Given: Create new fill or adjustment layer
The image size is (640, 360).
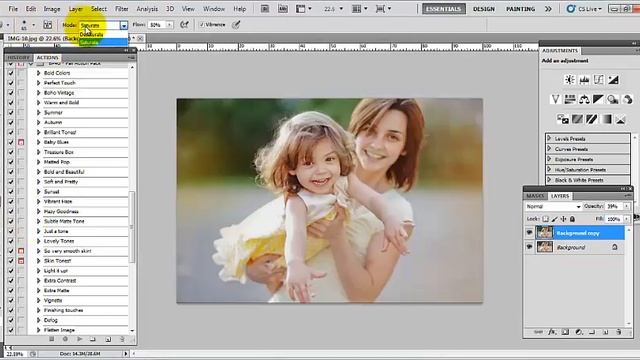Looking at the screenshot, I should (x=579, y=332).
